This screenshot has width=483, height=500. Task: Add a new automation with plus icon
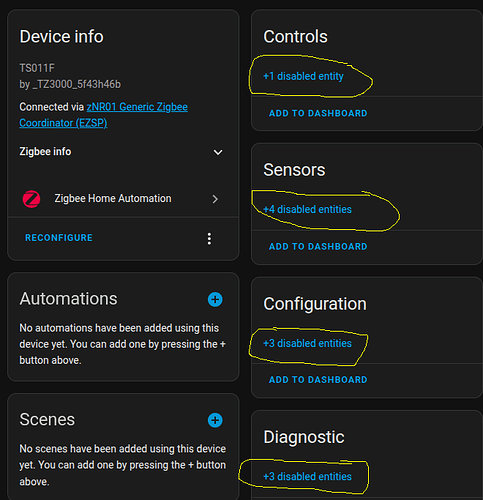coord(215,299)
